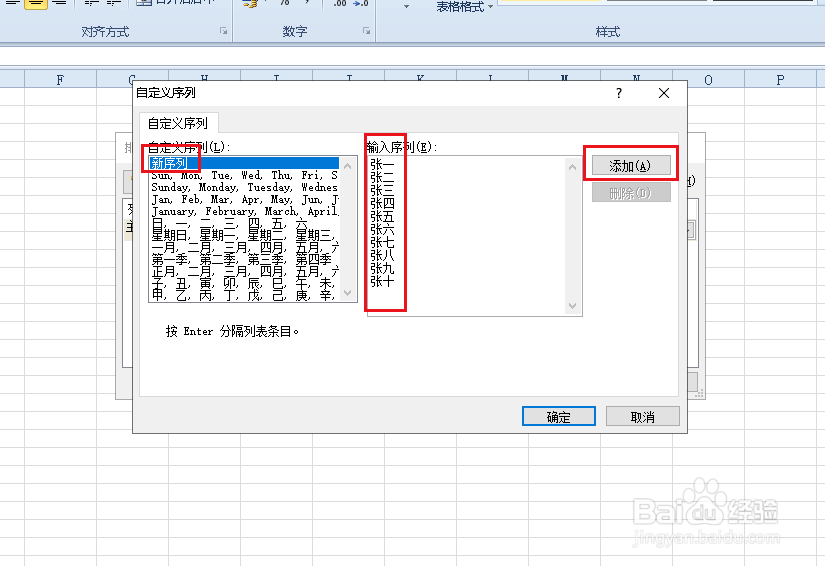
Task: Select the 日, 一, 二, 三 list entry
Action: 244,224
